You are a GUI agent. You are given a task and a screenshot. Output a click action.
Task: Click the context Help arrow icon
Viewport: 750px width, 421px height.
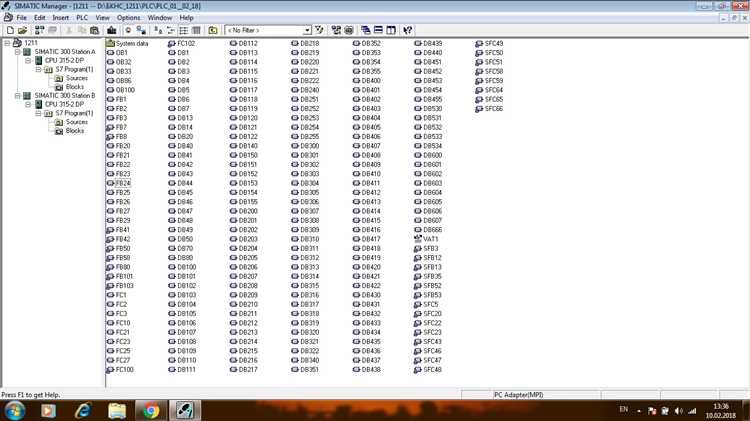click(408, 30)
